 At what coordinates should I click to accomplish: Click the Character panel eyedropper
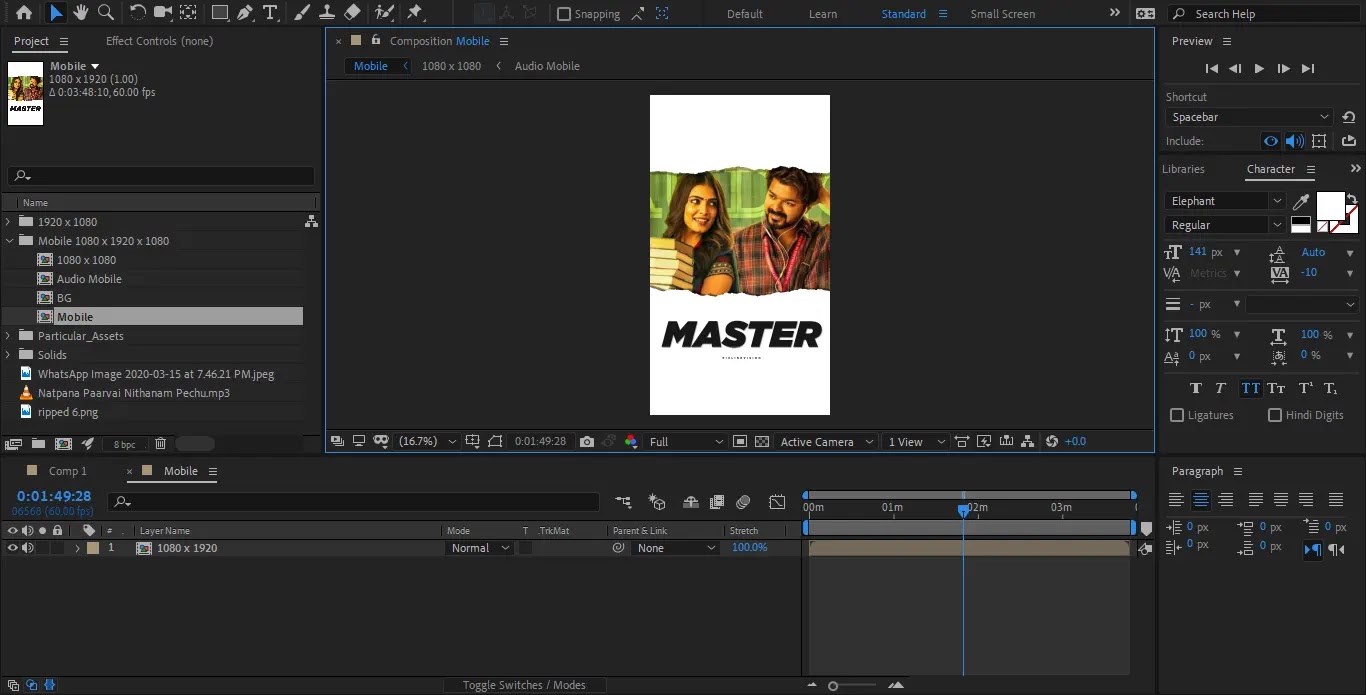(x=1301, y=202)
